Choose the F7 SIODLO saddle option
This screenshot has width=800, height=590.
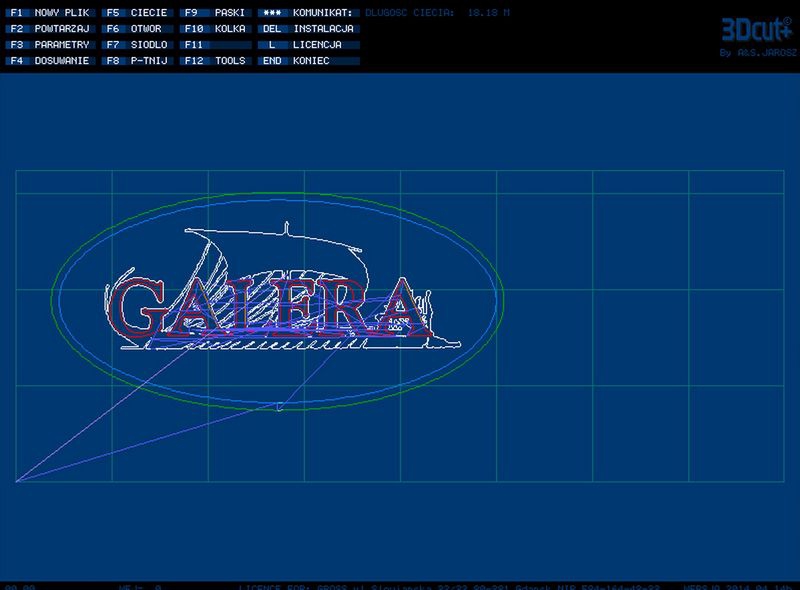tap(137, 45)
